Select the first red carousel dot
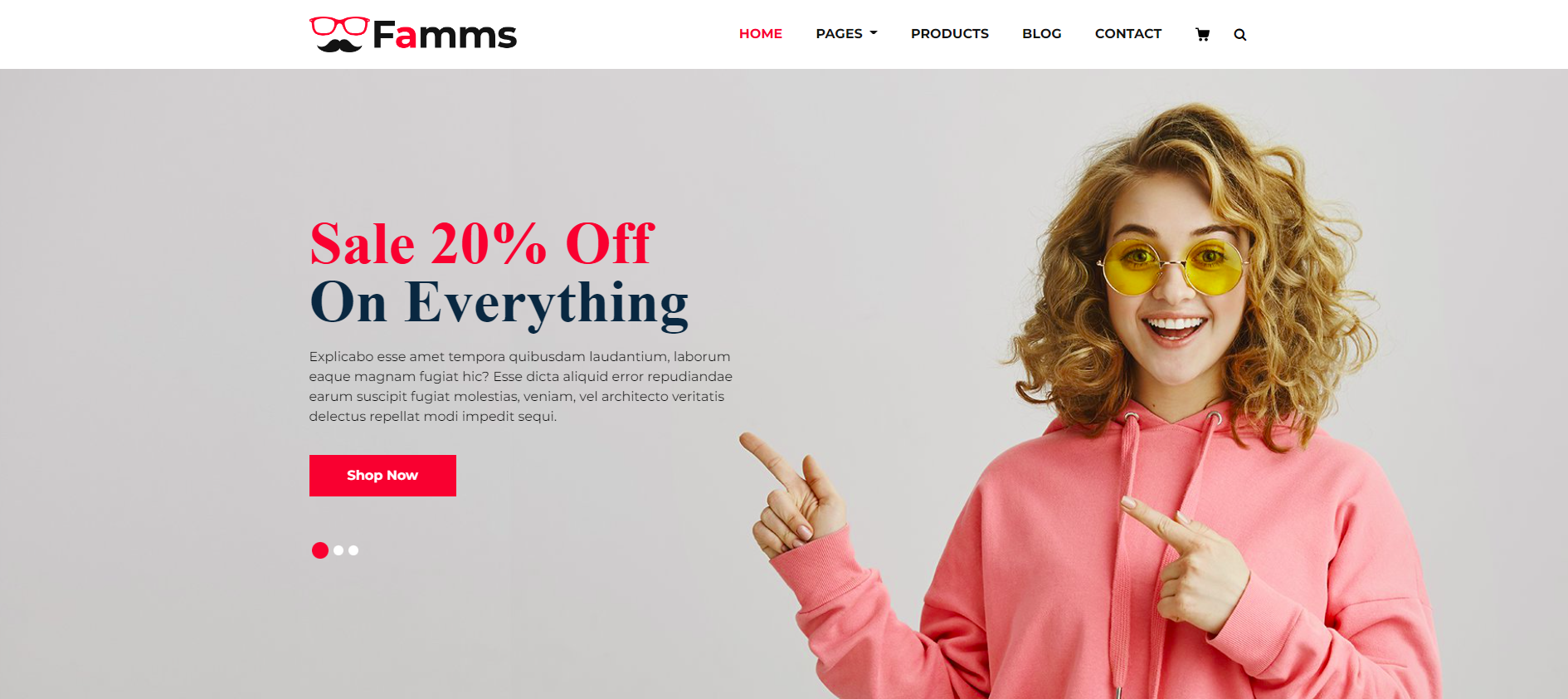Viewport: 1568px width, 699px height. 320,550
